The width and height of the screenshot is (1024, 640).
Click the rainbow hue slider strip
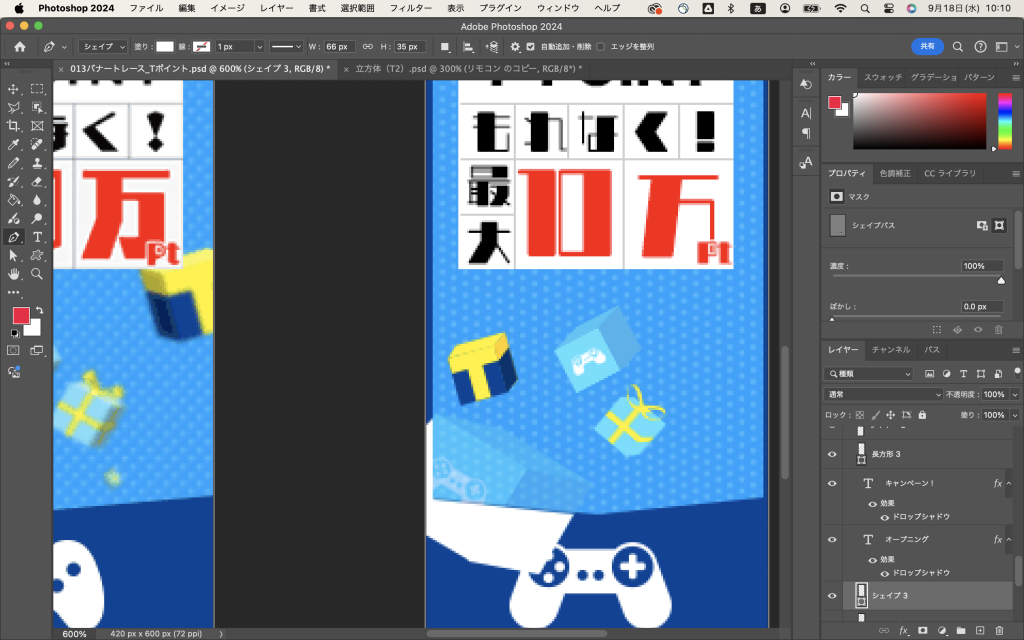1004,121
